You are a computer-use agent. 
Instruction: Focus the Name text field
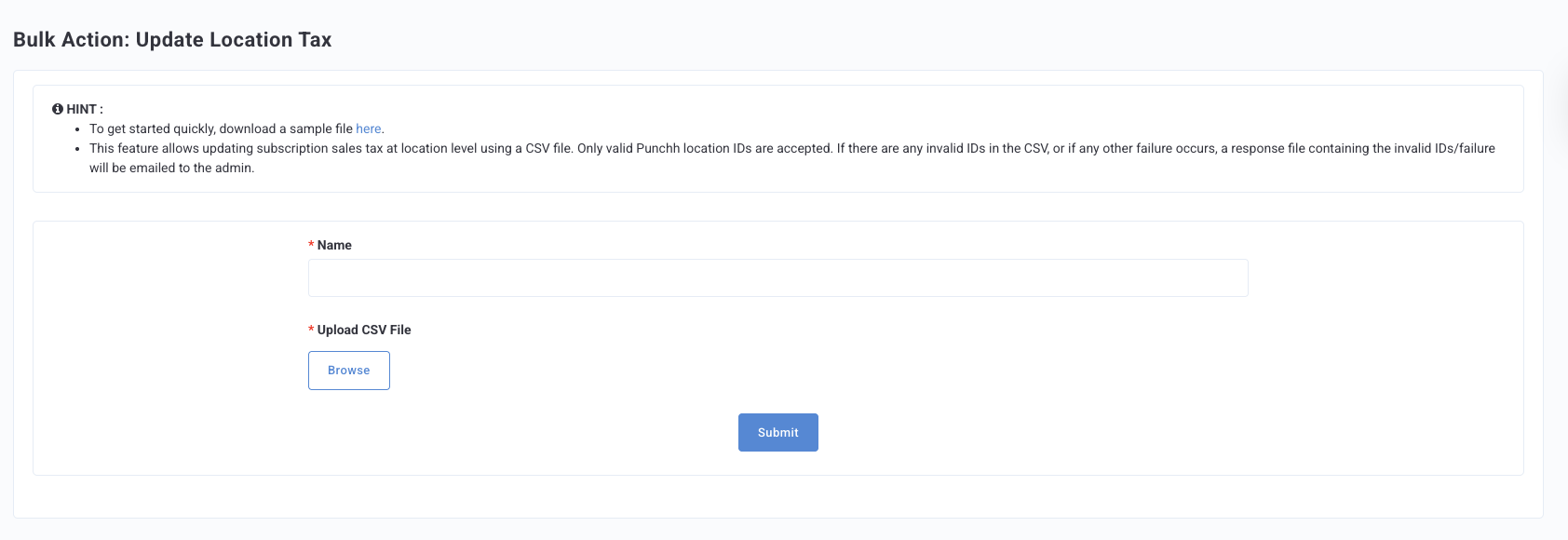[x=777, y=277]
